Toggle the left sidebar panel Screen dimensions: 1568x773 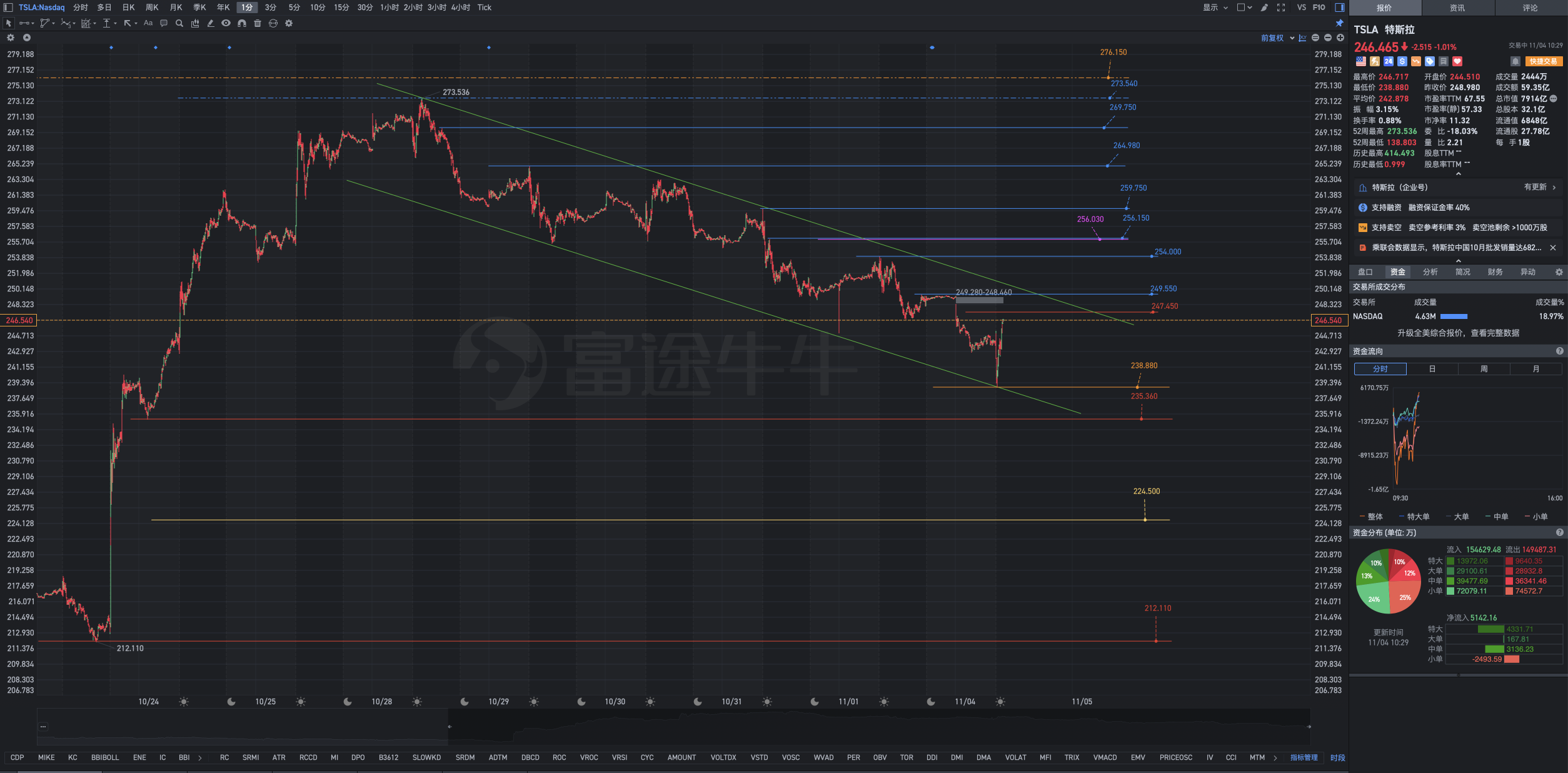(8, 8)
